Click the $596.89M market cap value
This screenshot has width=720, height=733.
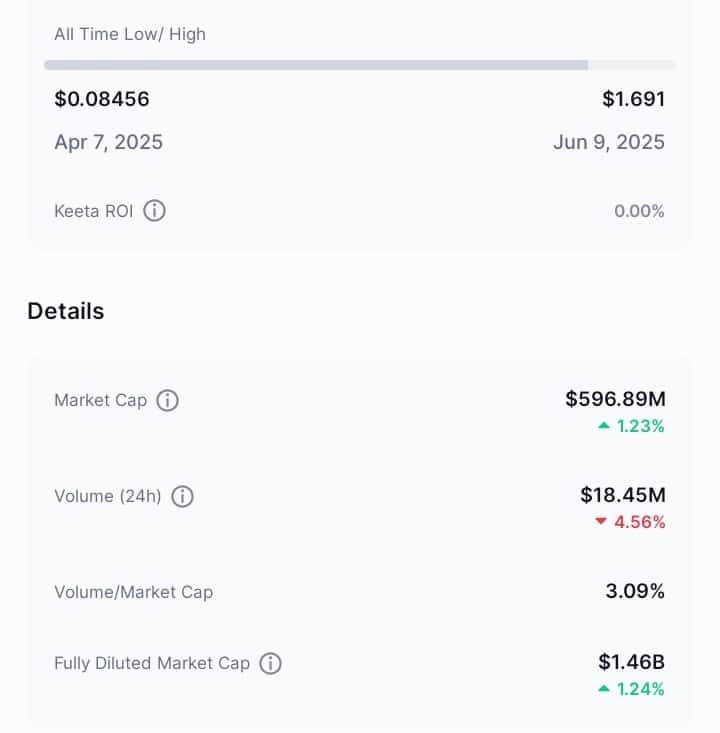click(615, 399)
